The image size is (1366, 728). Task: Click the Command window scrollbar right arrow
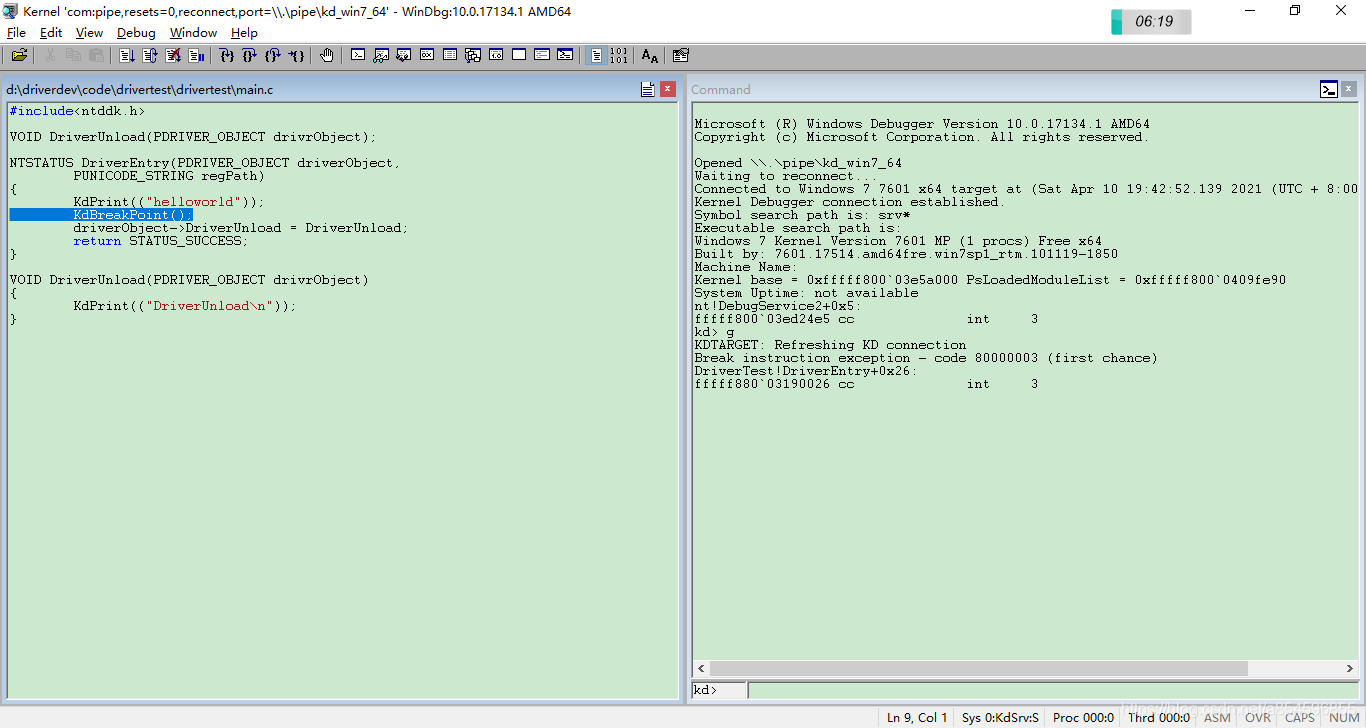coord(1349,668)
